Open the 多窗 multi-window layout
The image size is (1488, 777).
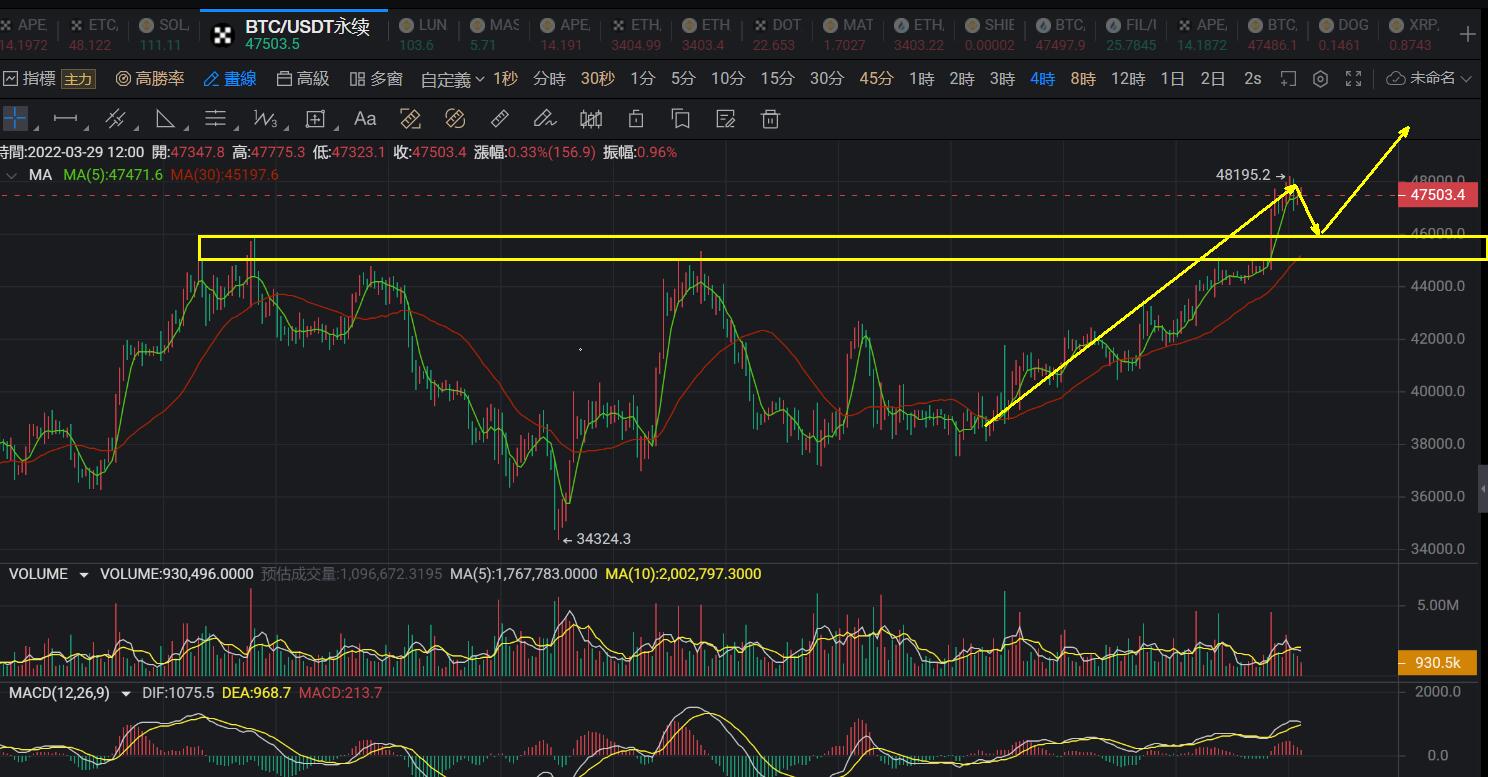376,79
